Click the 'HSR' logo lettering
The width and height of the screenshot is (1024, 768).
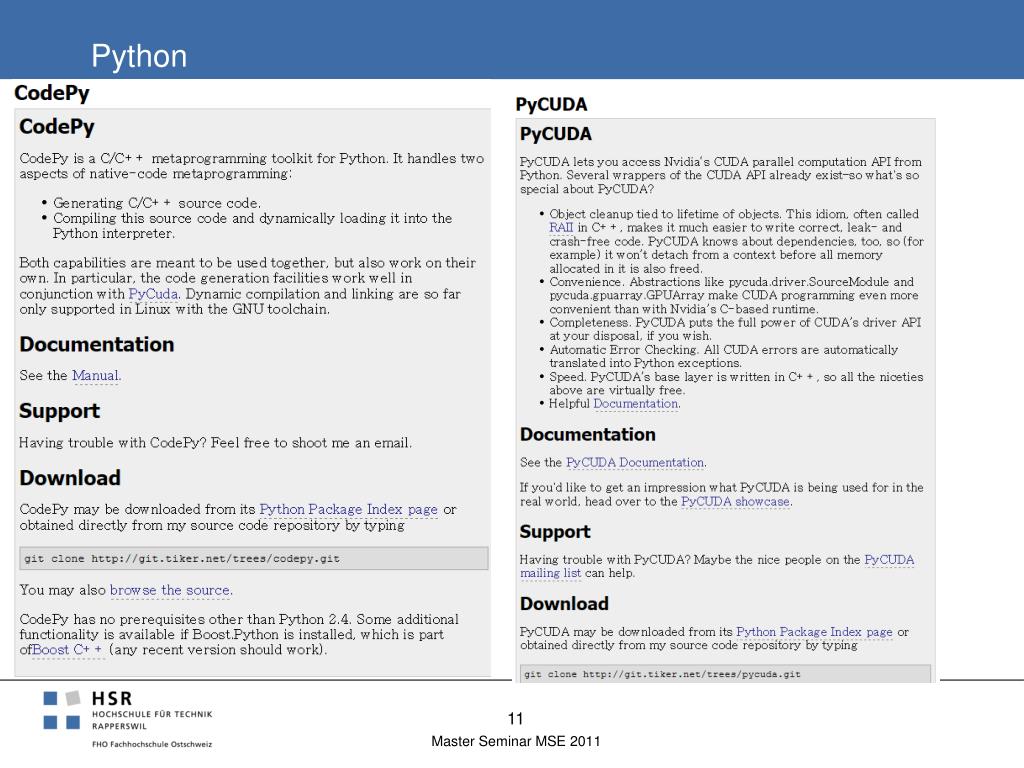[112, 699]
